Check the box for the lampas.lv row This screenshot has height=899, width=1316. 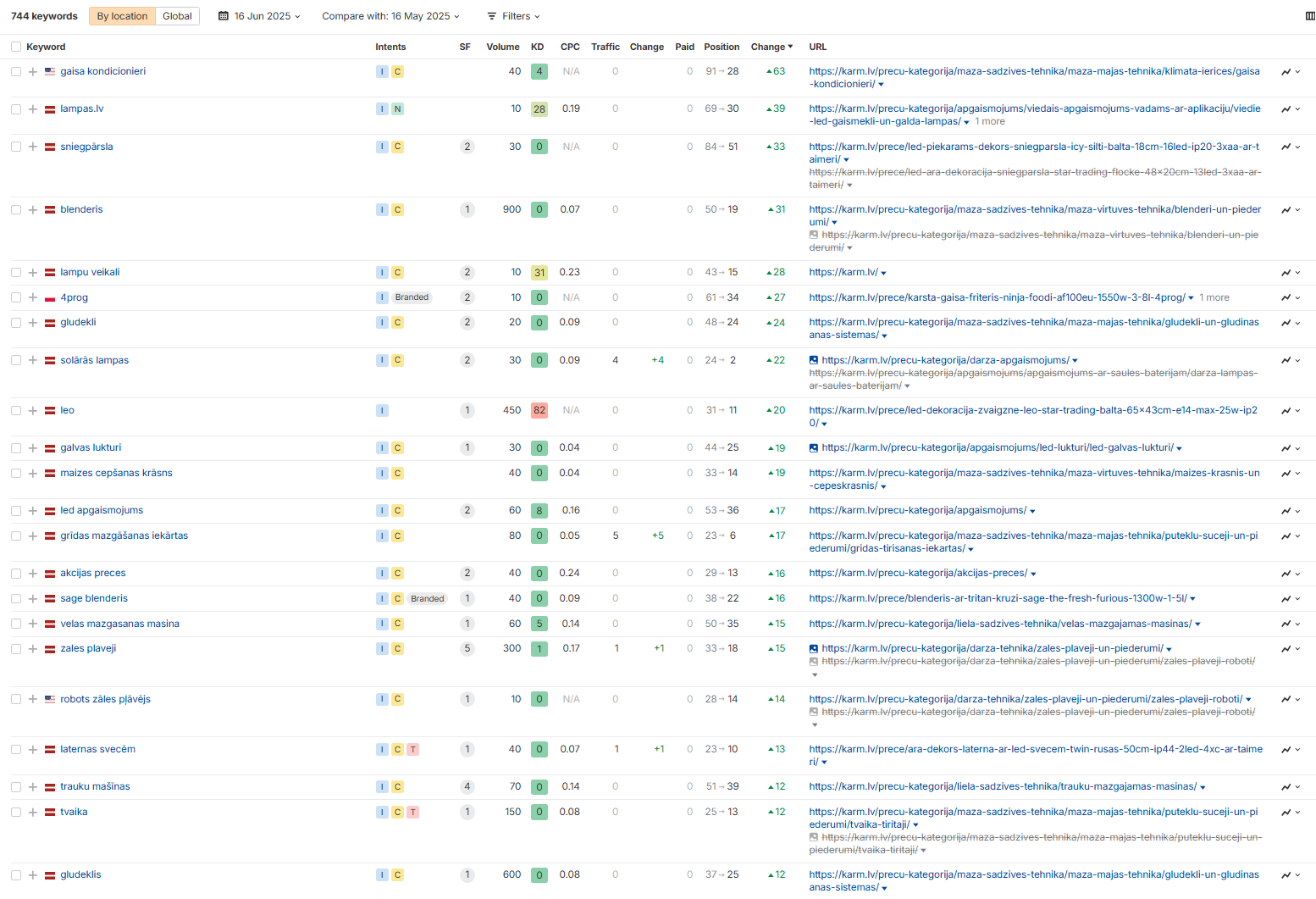coord(16,109)
